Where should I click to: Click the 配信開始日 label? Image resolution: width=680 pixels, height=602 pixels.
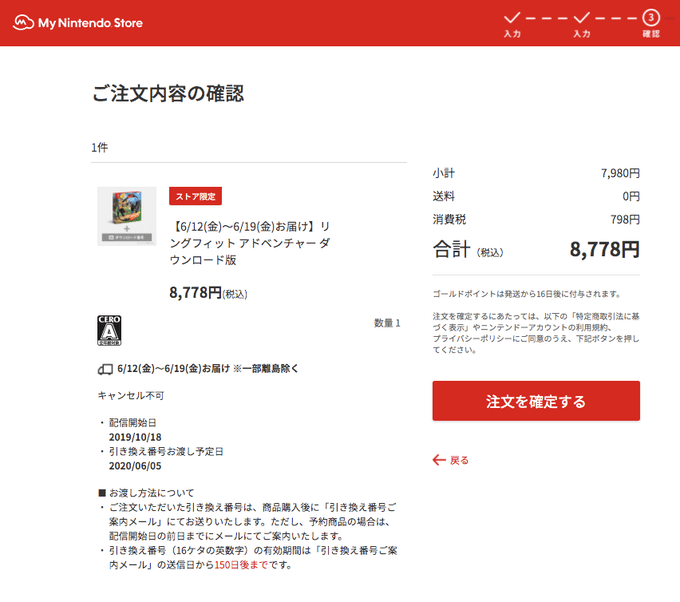(133, 422)
